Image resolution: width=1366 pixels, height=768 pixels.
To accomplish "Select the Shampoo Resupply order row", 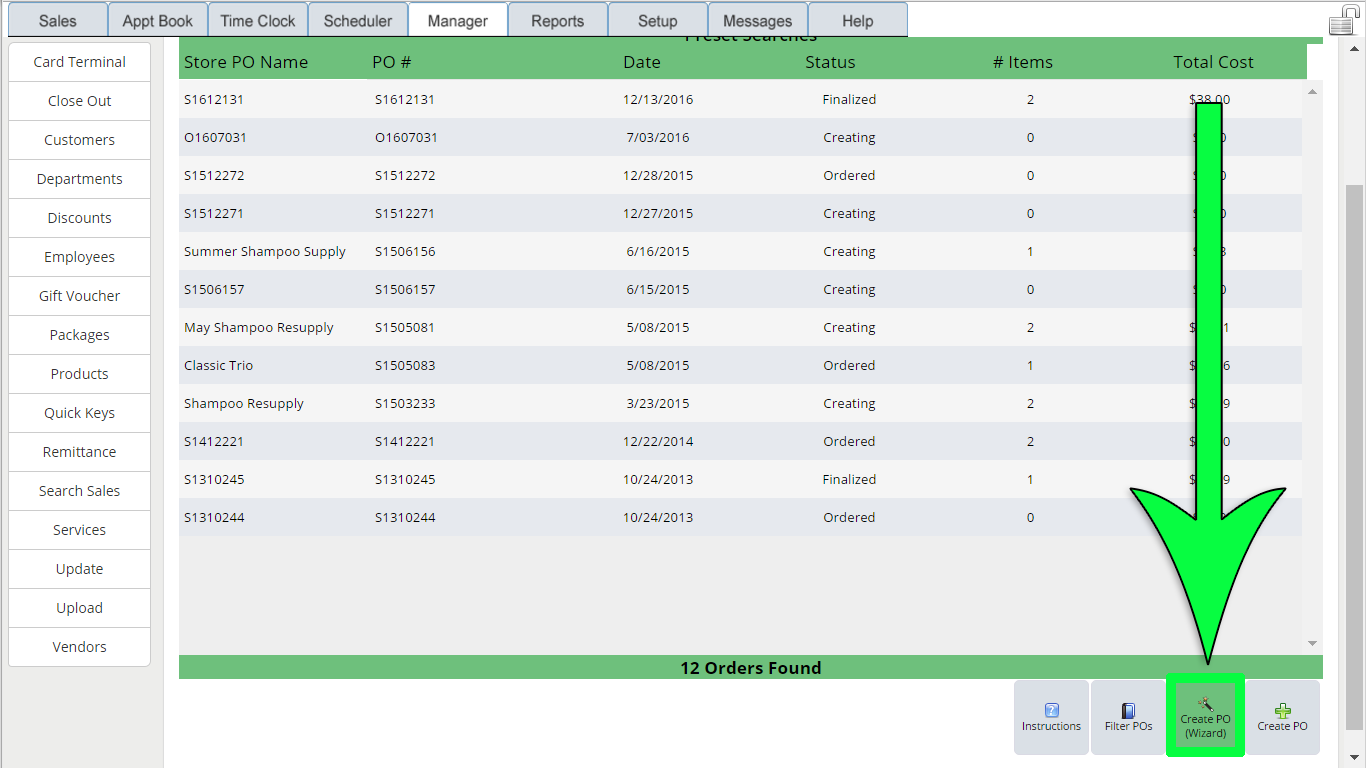I will pos(741,403).
